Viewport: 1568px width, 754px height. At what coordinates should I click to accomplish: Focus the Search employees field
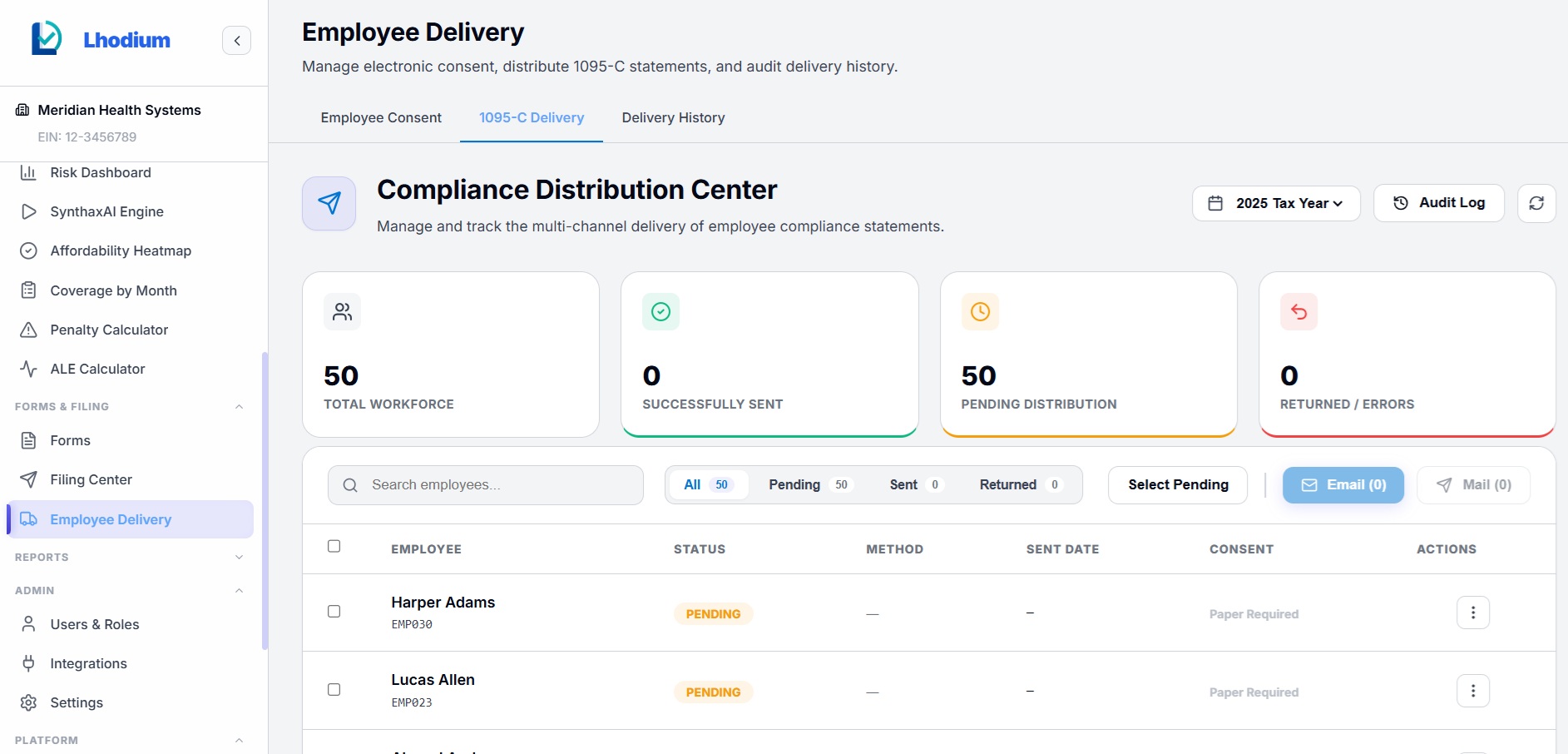coord(486,485)
